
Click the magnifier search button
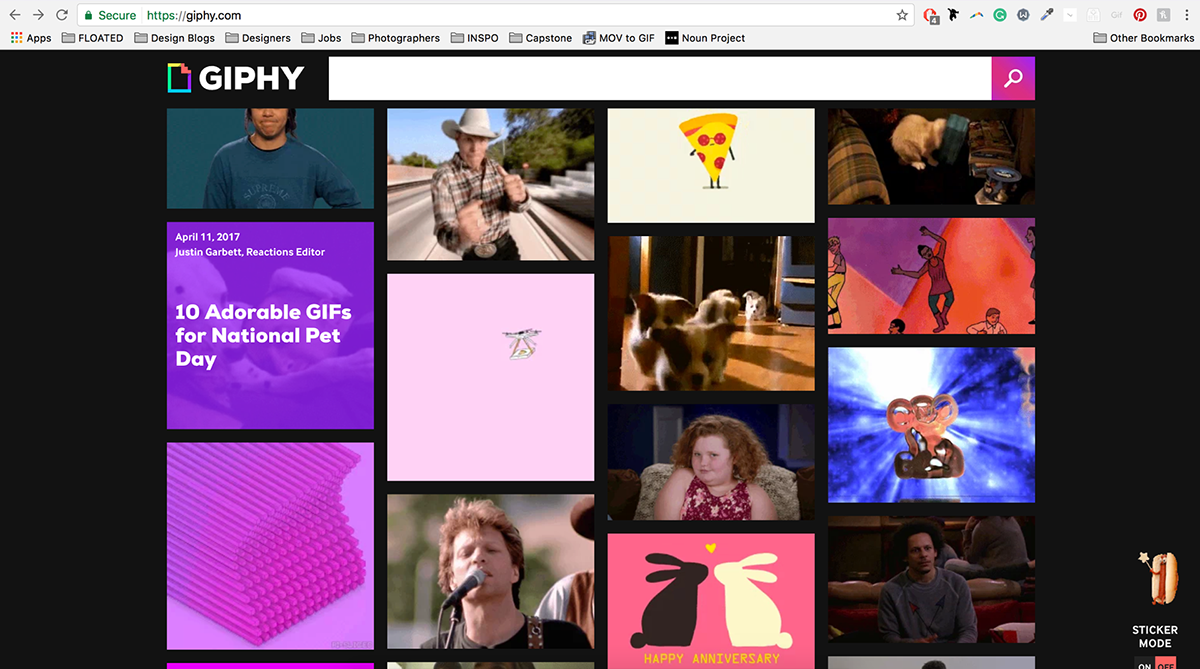[1013, 78]
